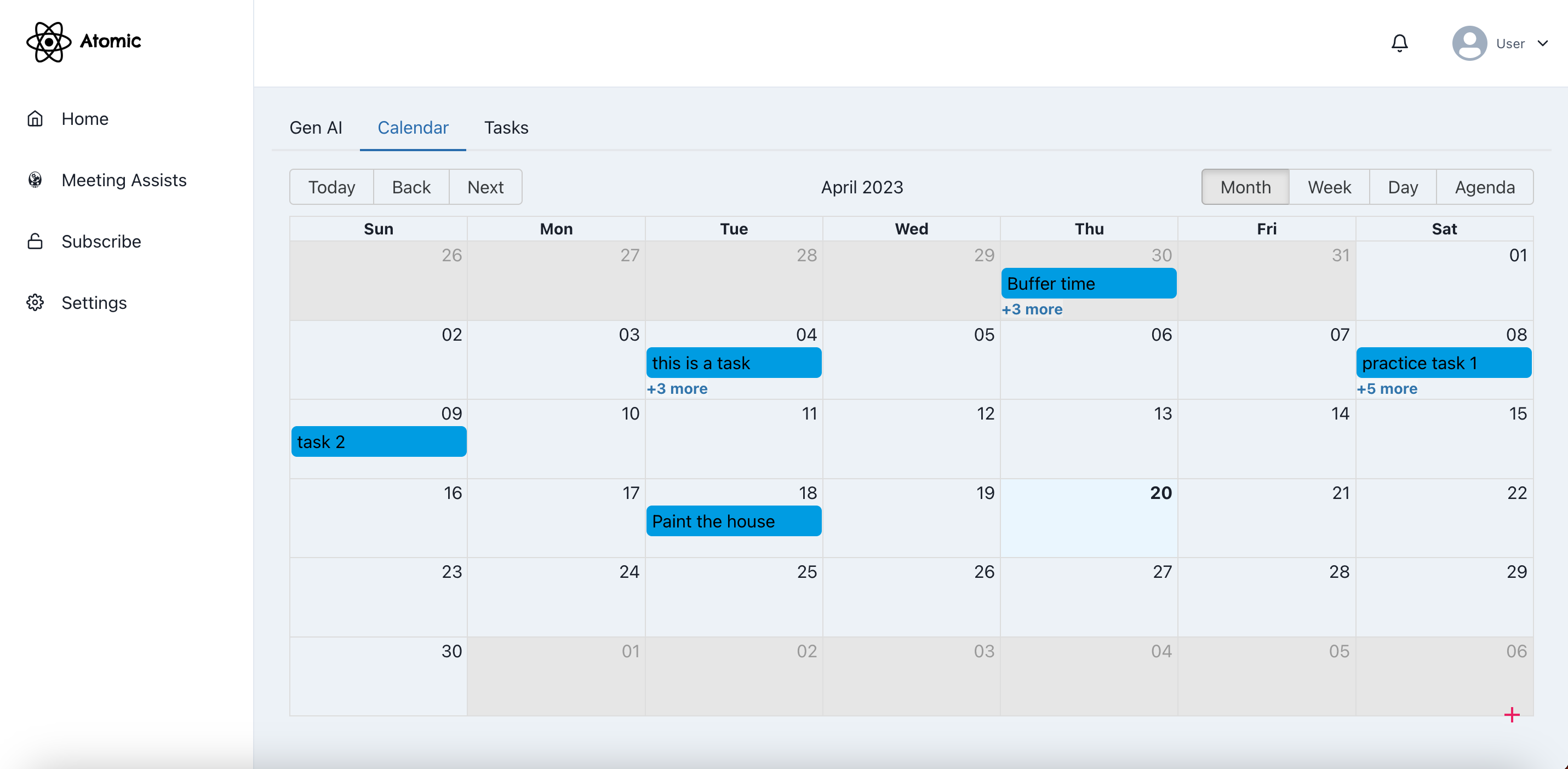This screenshot has width=1568, height=769.
Task: Click the user avatar icon
Action: (x=1469, y=43)
